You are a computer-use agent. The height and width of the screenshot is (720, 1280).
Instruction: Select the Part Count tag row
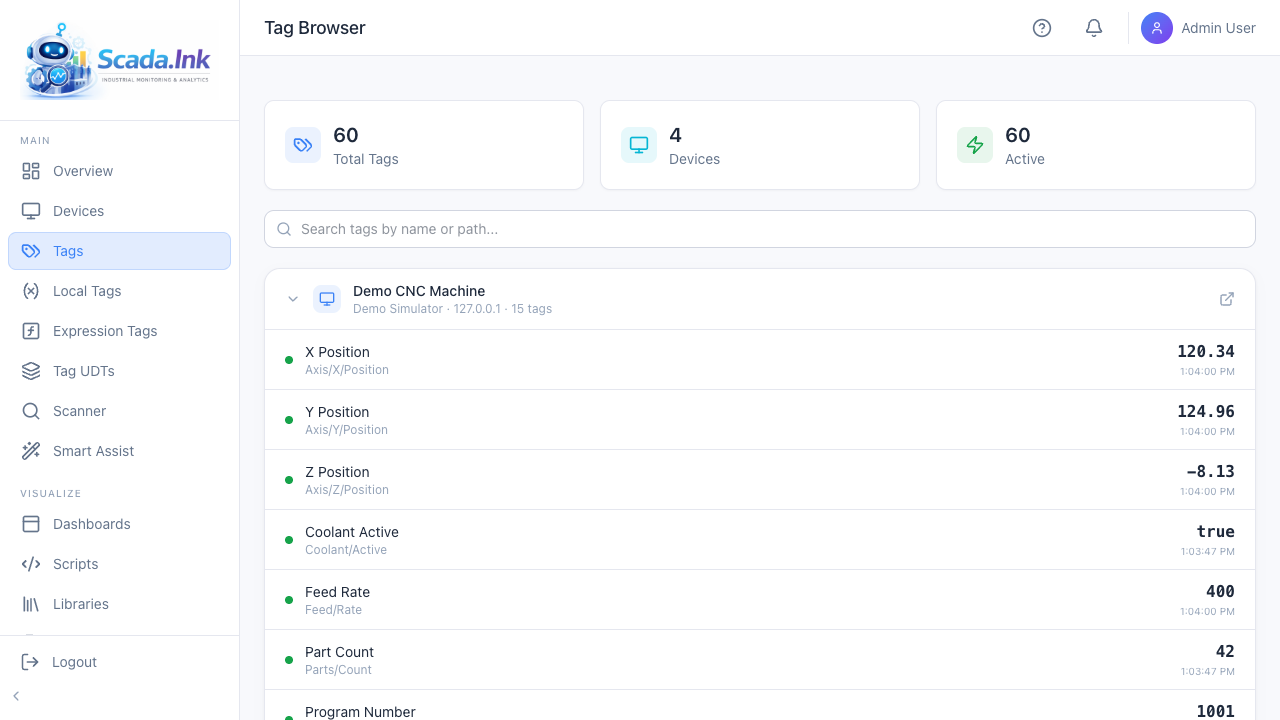click(x=760, y=660)
